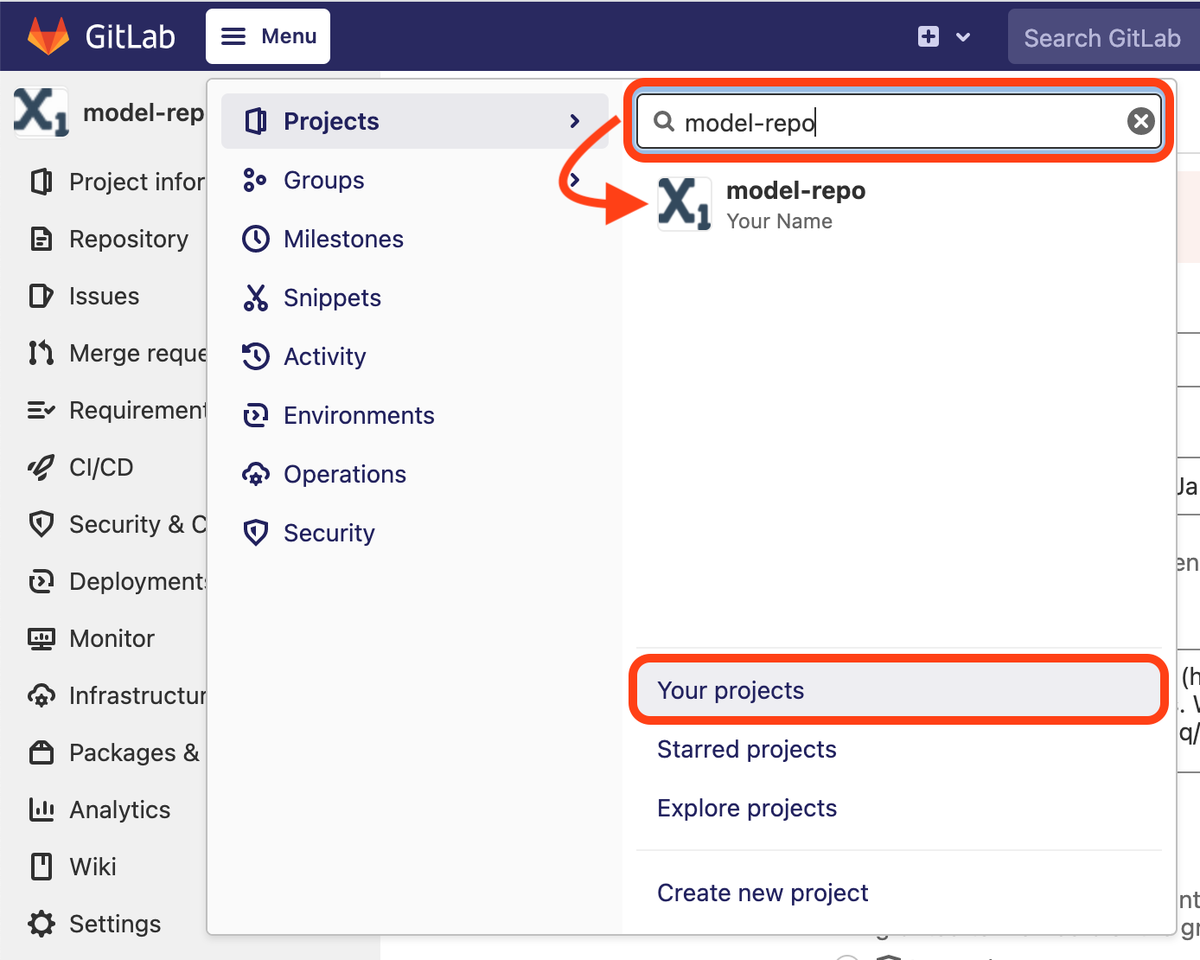Expand the create-new dropdown chevron
This screenshot has width=1200, height=960.
[x=963, y=37]
